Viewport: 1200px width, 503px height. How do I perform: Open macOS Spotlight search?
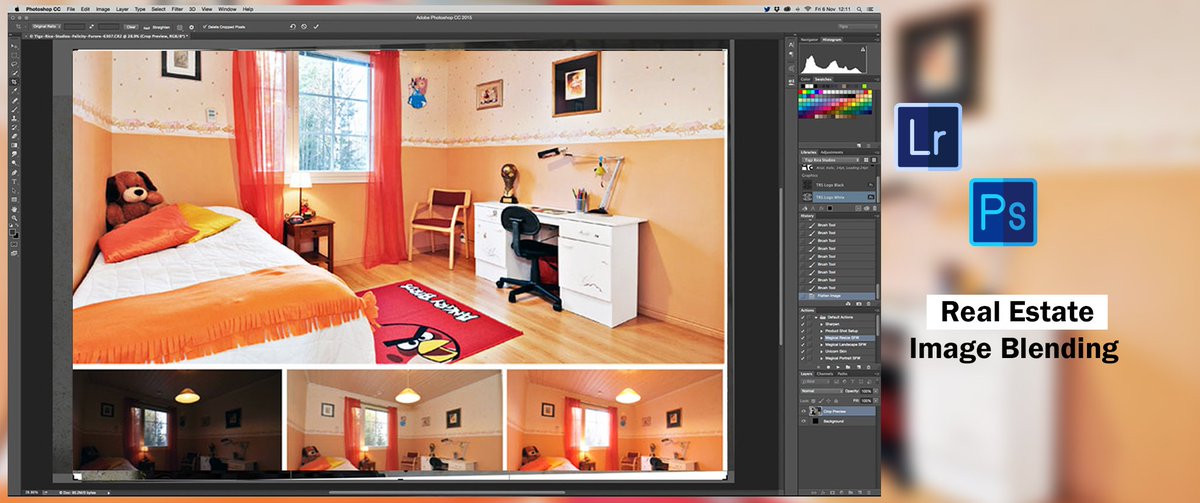click(x=859, y=9)
